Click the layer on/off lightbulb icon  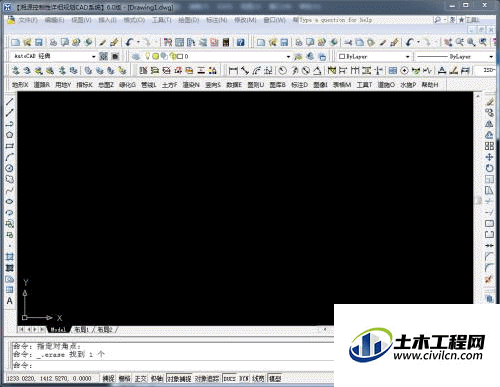147,56
